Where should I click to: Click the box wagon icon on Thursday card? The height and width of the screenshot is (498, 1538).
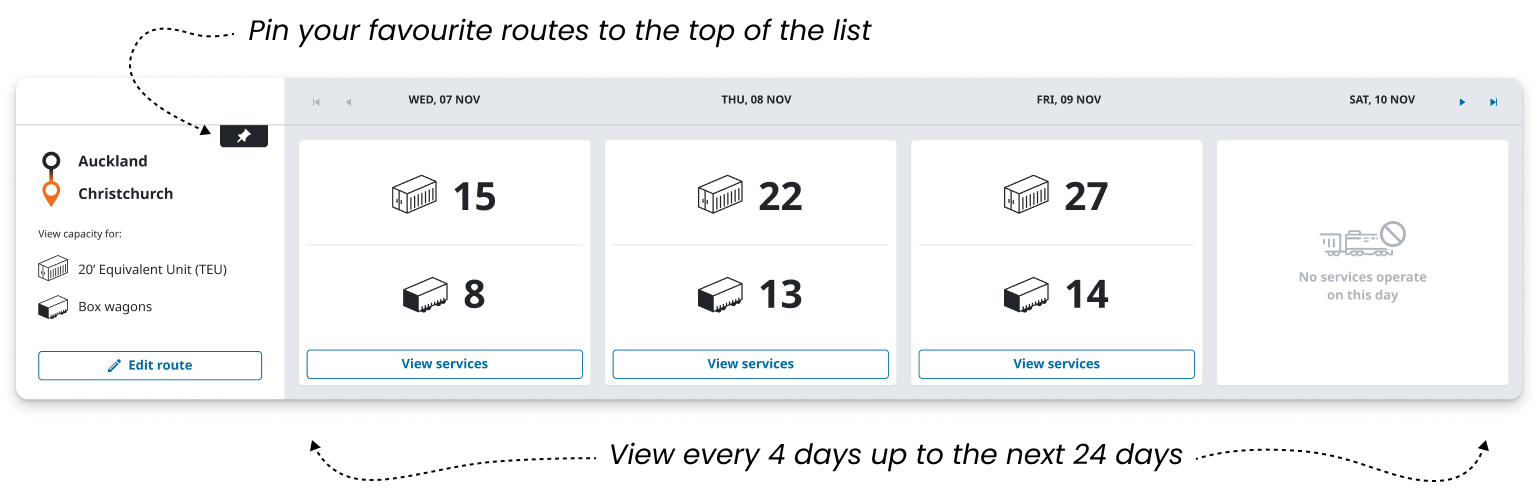(721, 295)
